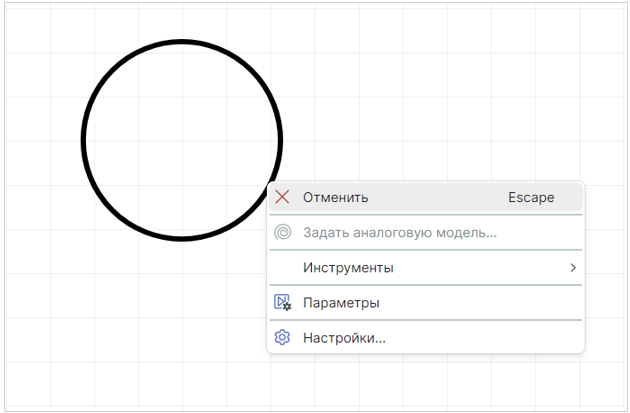This screenshot has width=630, height=413.
Task: Select Отменить in the context menu
Action: [x=425, y=197]
